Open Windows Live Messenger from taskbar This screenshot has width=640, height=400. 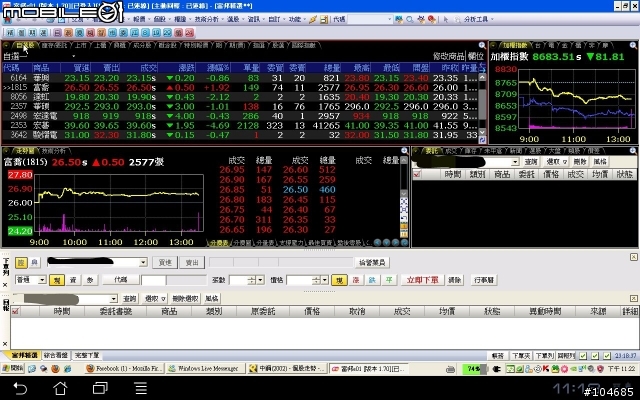(x=206, y=369)
